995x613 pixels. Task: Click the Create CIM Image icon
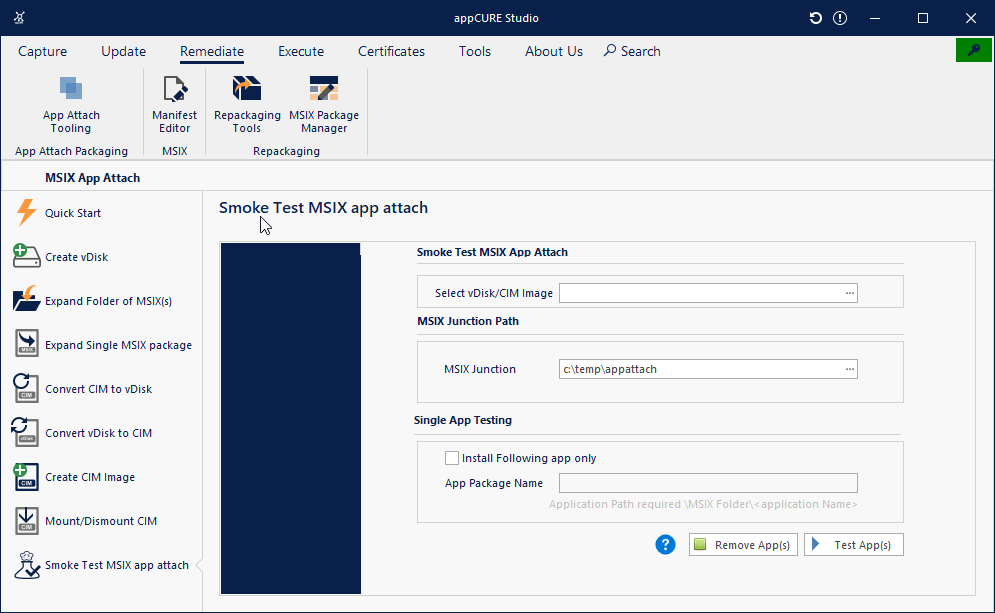pos(26,477)
